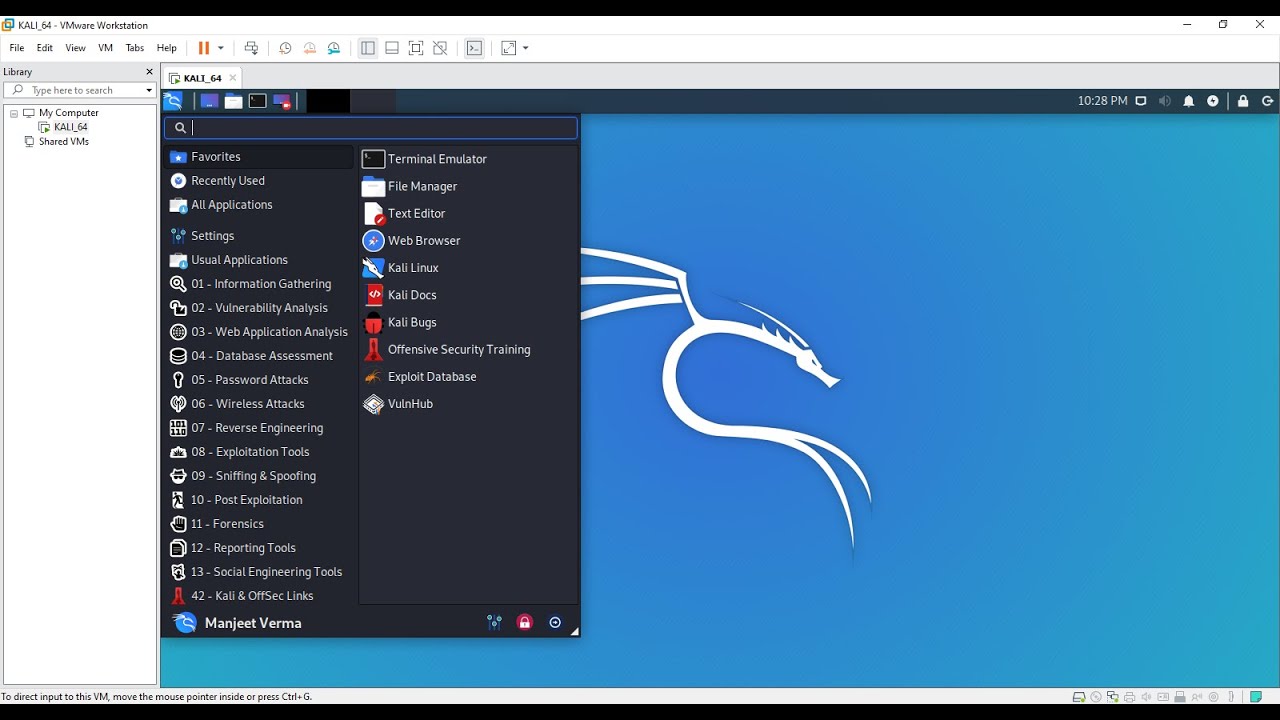Select KALI_64 tab
Viewport: 1280px width, 720px height.
202,78
